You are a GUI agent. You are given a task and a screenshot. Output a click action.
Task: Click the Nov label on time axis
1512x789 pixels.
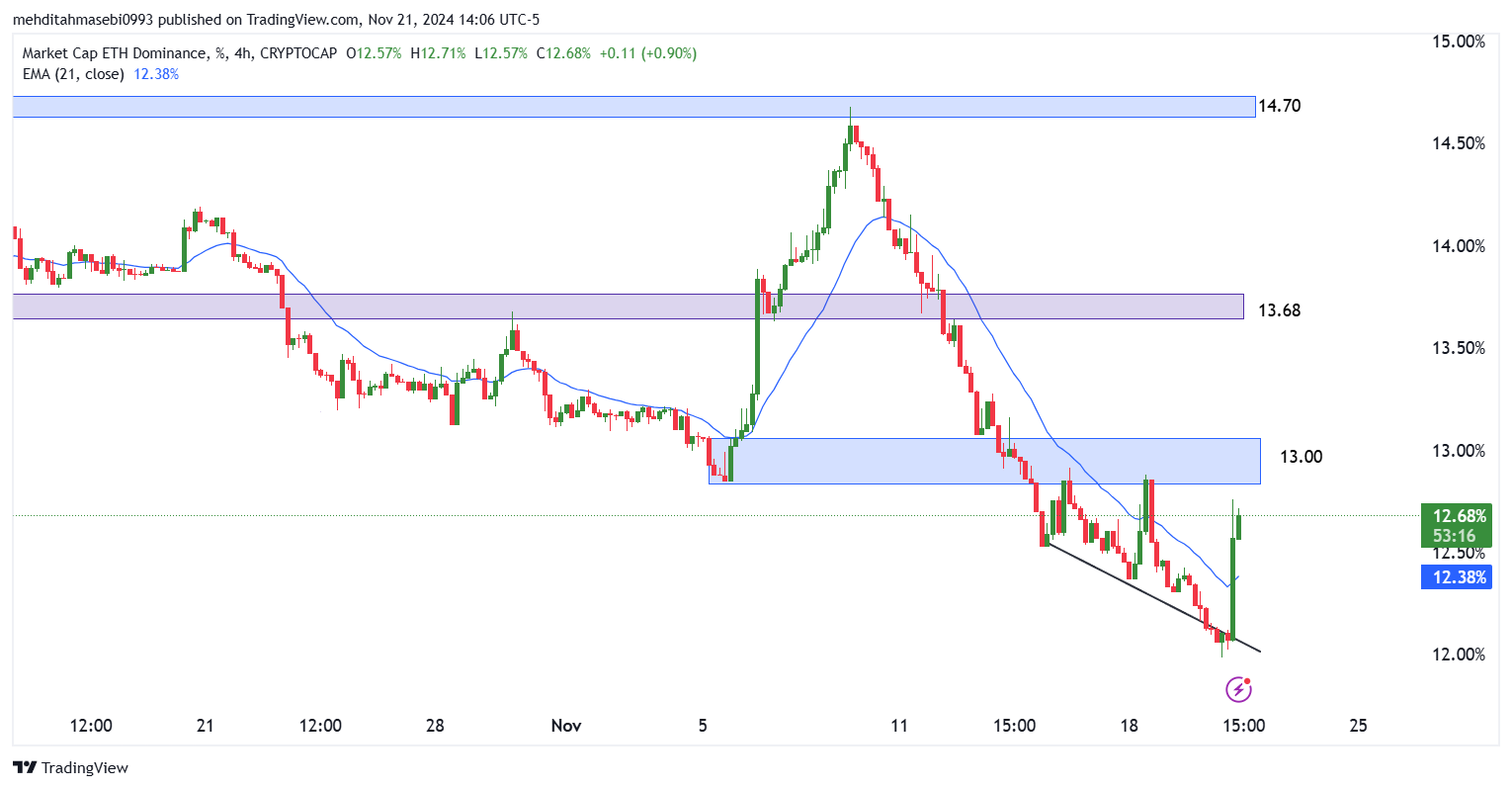tap(566, 726)
